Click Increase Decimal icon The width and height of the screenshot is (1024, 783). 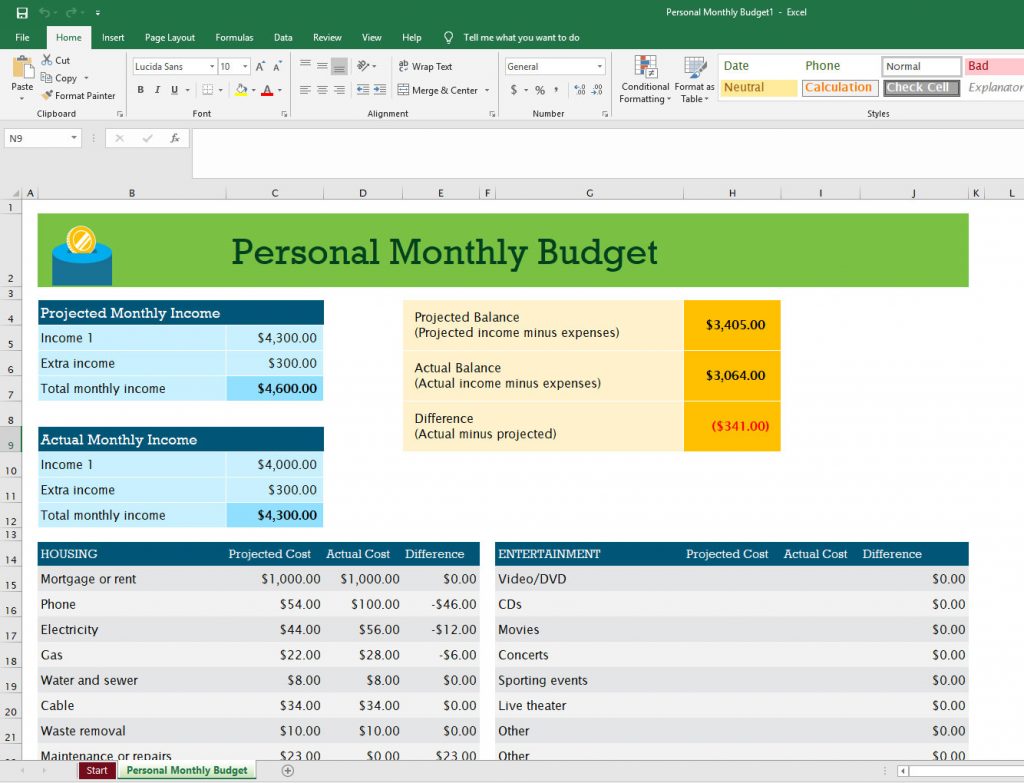pyautogui.click(x=580, y=90)
